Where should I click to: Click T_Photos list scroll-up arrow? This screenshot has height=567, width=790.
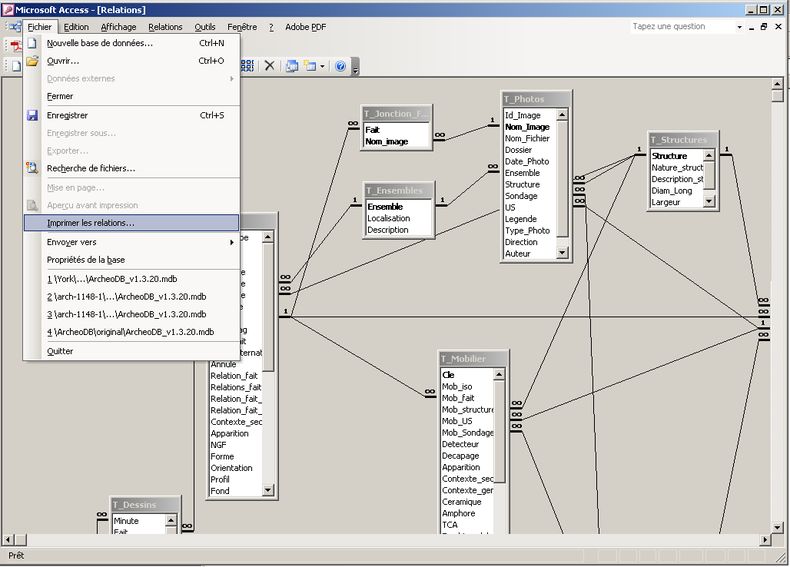[562, 115]
